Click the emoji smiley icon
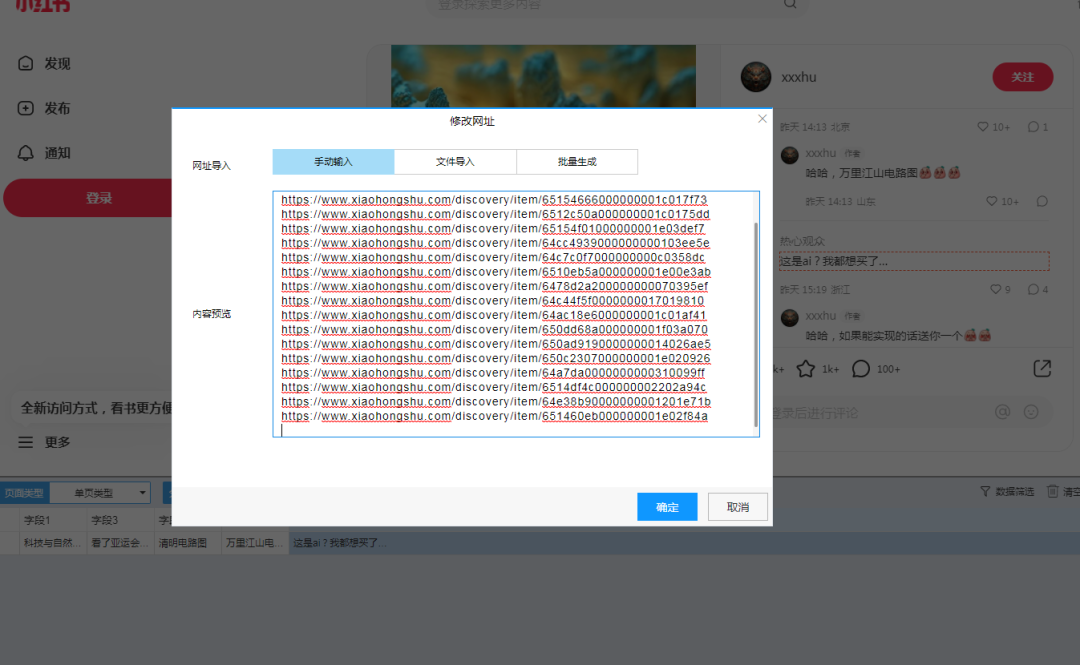 pyautogui.click(x=1031, y=412)
